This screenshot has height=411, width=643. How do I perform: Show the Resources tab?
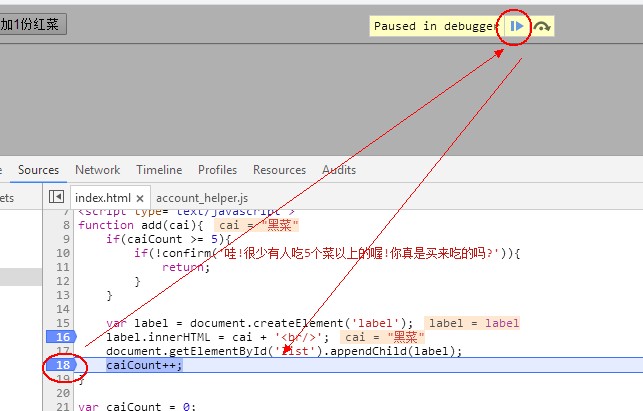(x=279, y=170)
